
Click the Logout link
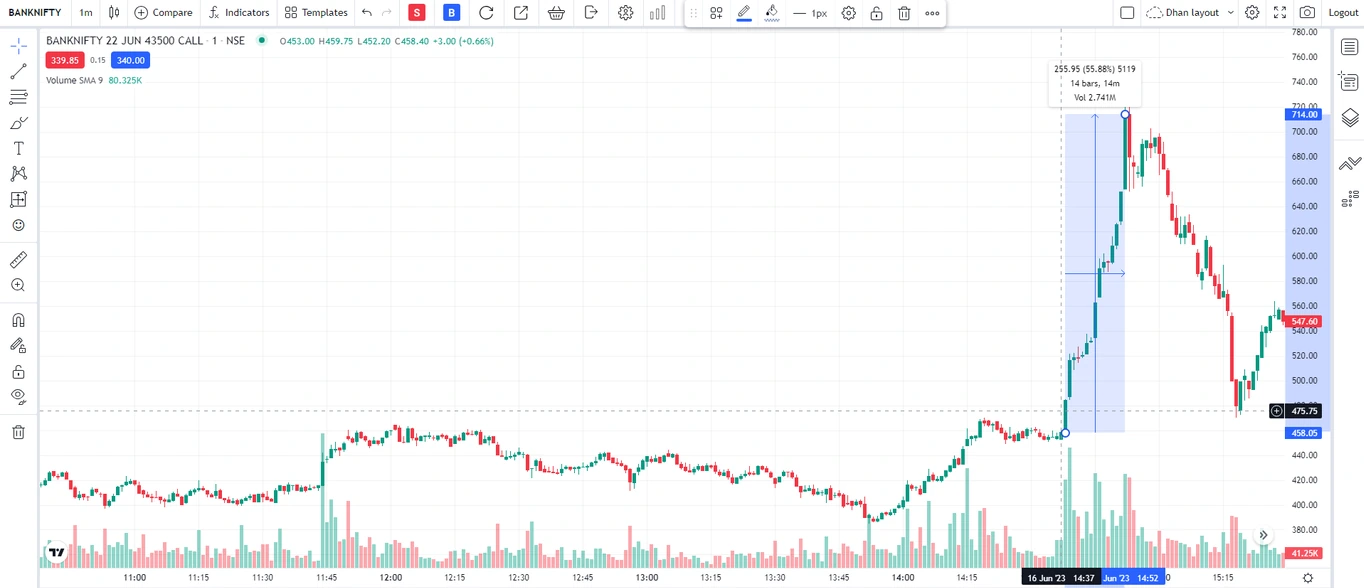point(1343,13)
